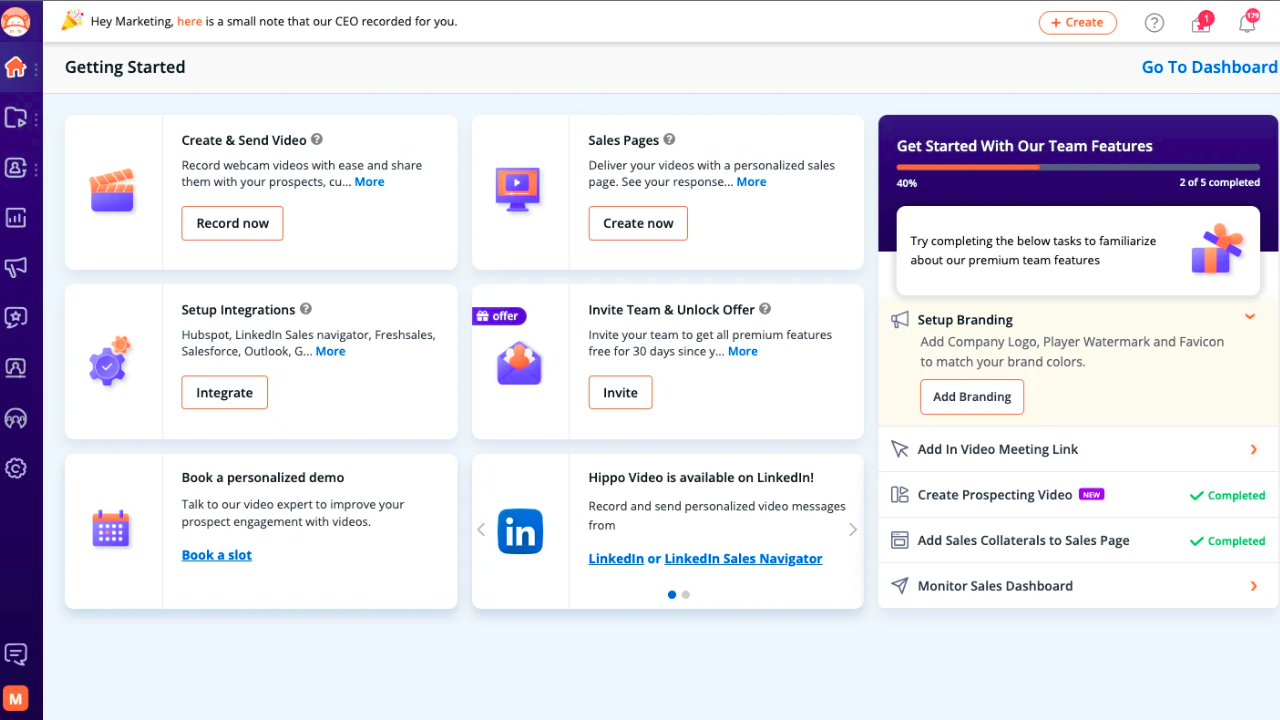
Task: Click the calendar demo booking icon
Action: tap(111, 528)
